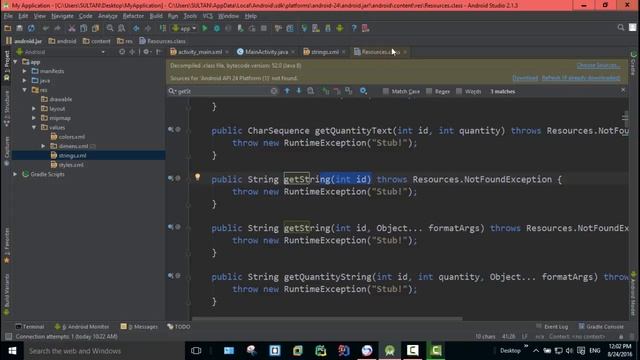Click the Open folder toolbar icon

pyautogui.click(x=8, y=28)
